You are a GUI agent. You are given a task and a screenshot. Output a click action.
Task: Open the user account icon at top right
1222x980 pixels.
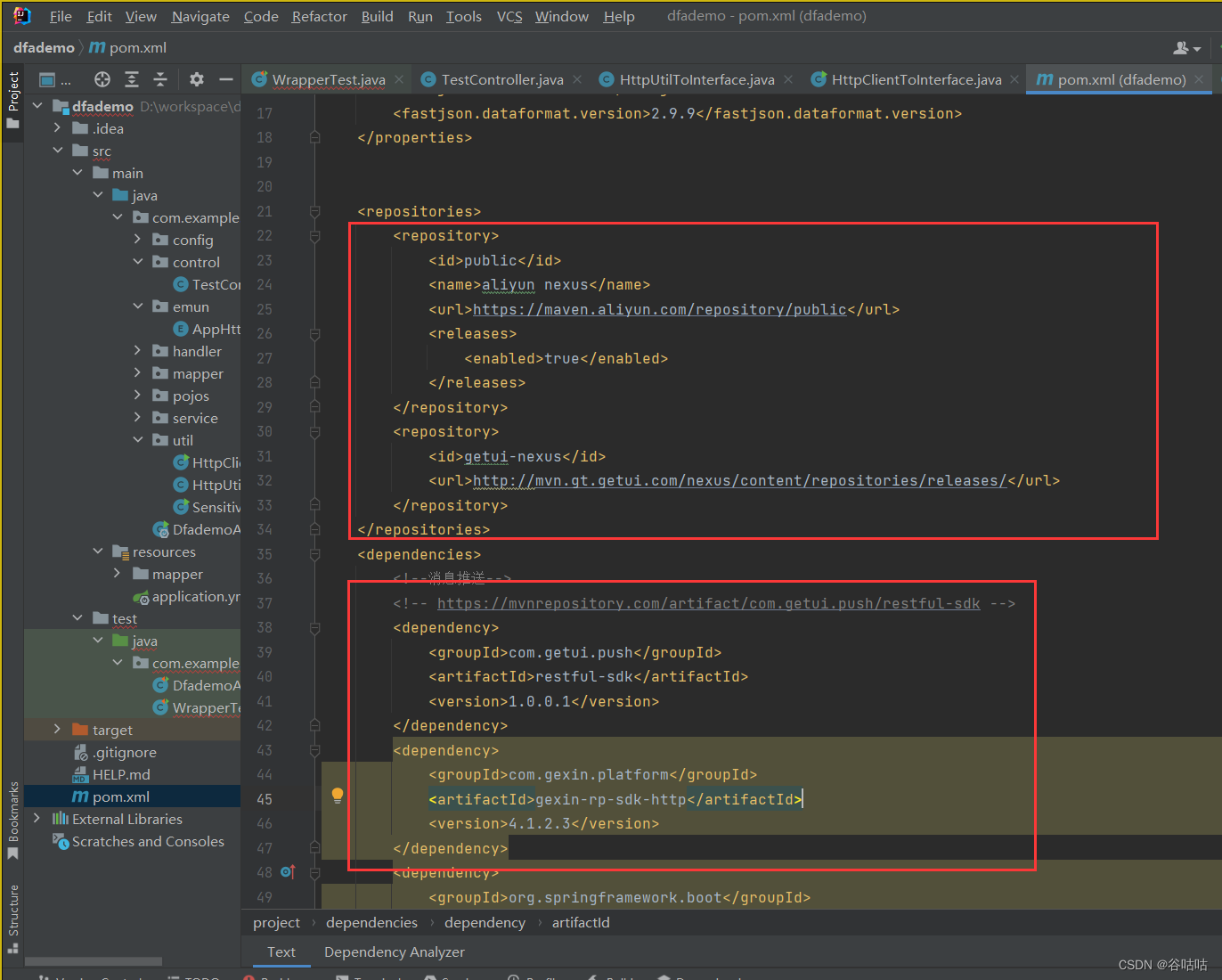coord(1186,48)
